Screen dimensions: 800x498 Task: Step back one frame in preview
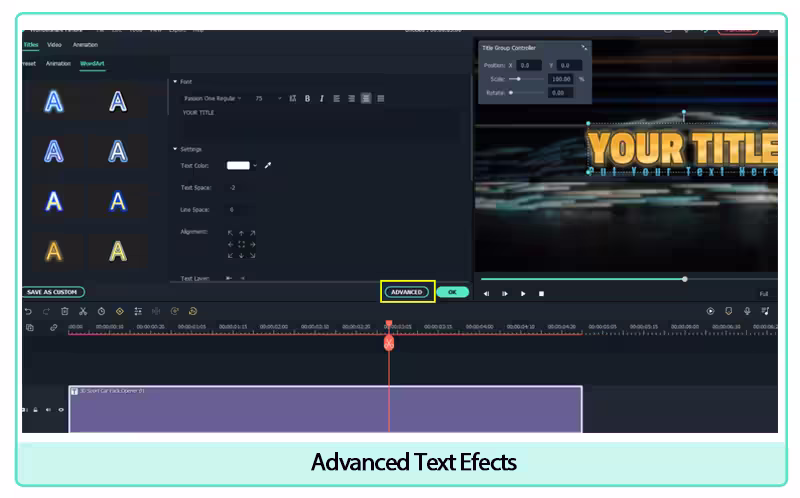click(486, 294)
